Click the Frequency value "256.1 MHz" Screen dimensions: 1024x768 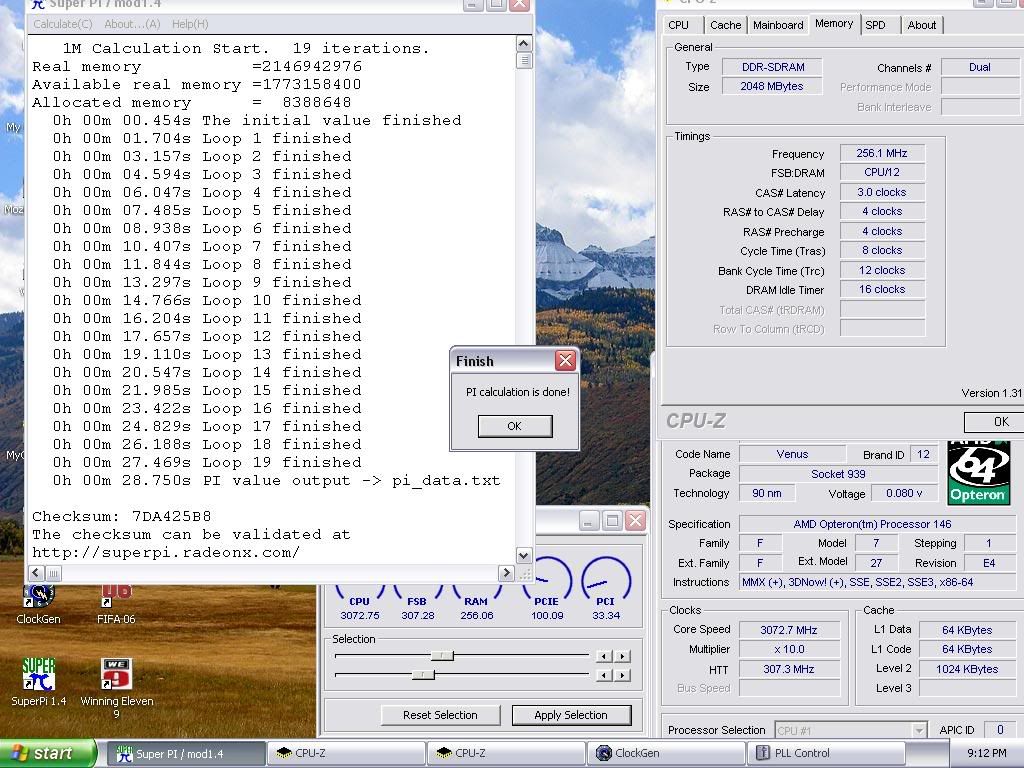pyautogui.click(x=882, y=153)
